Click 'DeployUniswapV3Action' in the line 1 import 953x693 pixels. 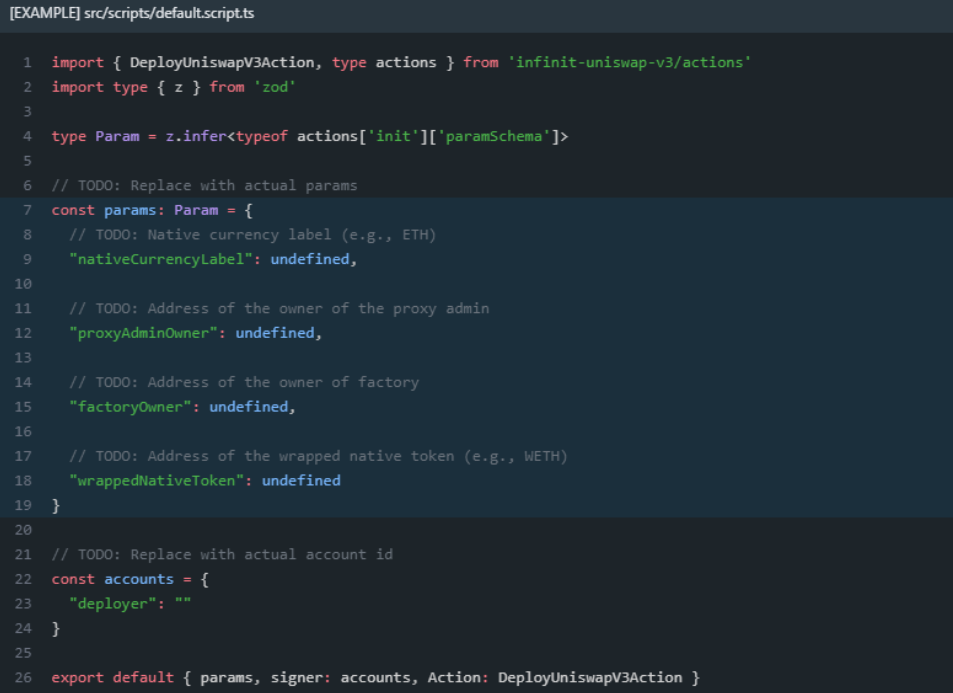[222, 63]
